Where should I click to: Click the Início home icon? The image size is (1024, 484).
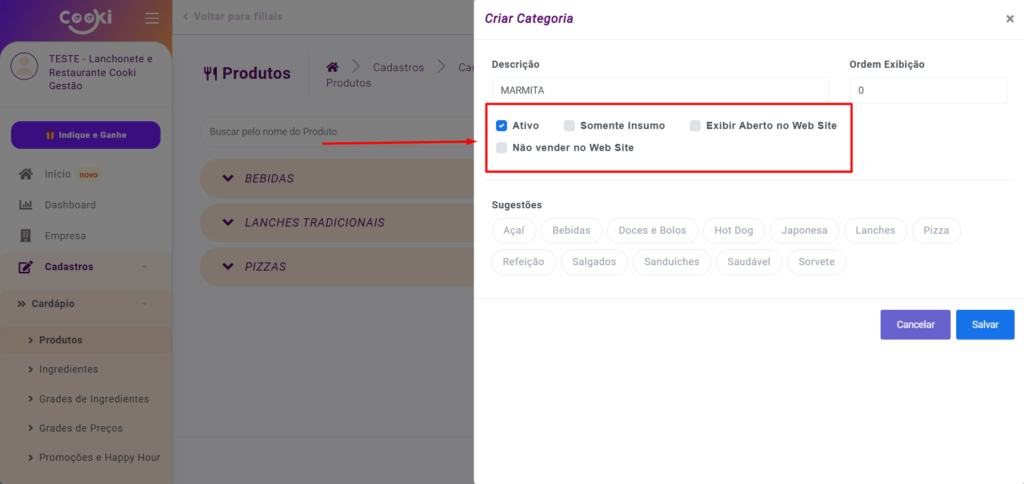pyautogui.click(x=26, y=174)
